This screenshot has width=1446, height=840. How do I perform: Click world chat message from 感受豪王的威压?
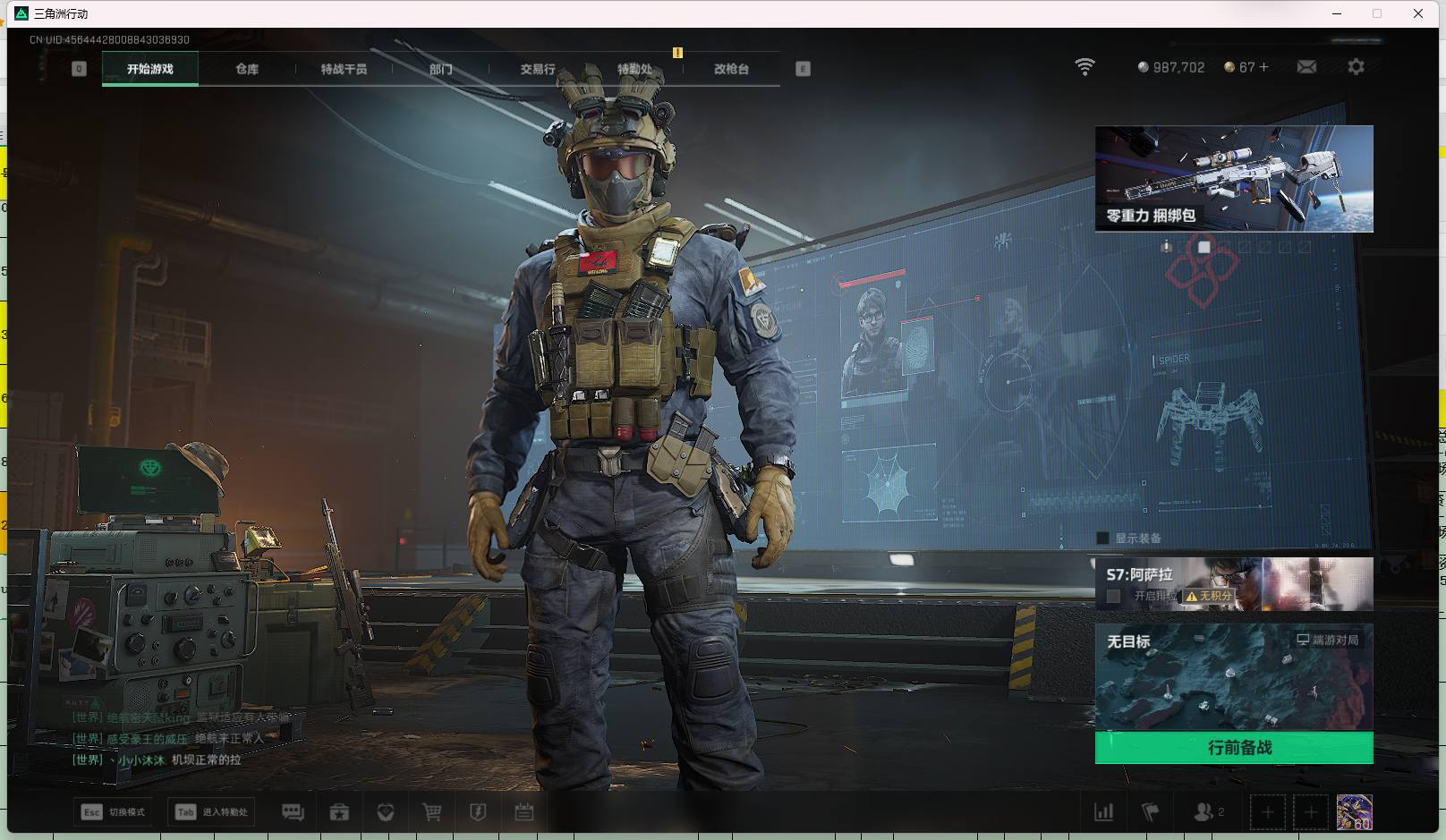tap(168, 738)
